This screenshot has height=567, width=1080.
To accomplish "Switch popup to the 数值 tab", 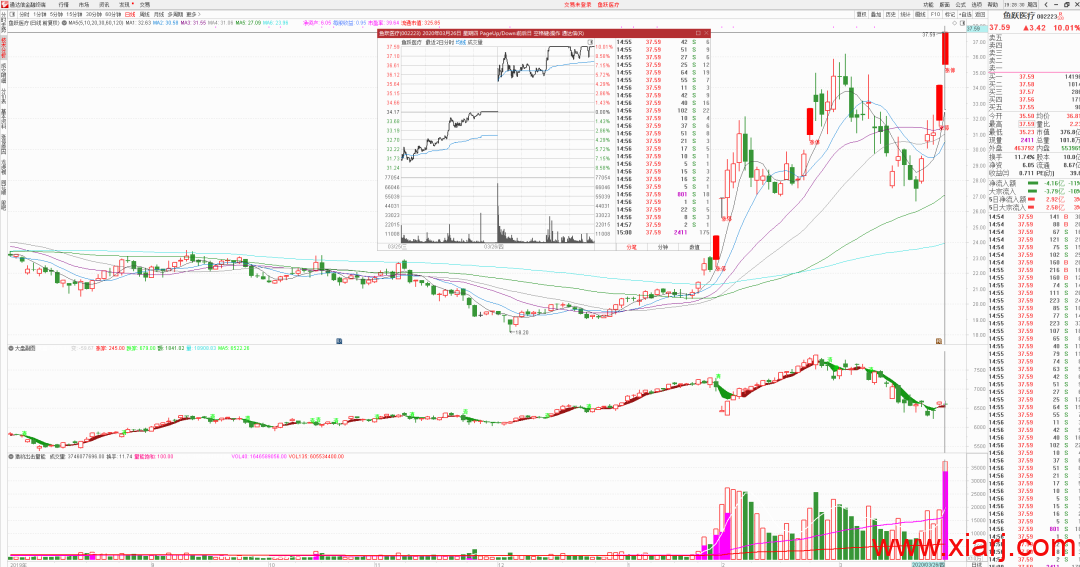I will 694,247.
